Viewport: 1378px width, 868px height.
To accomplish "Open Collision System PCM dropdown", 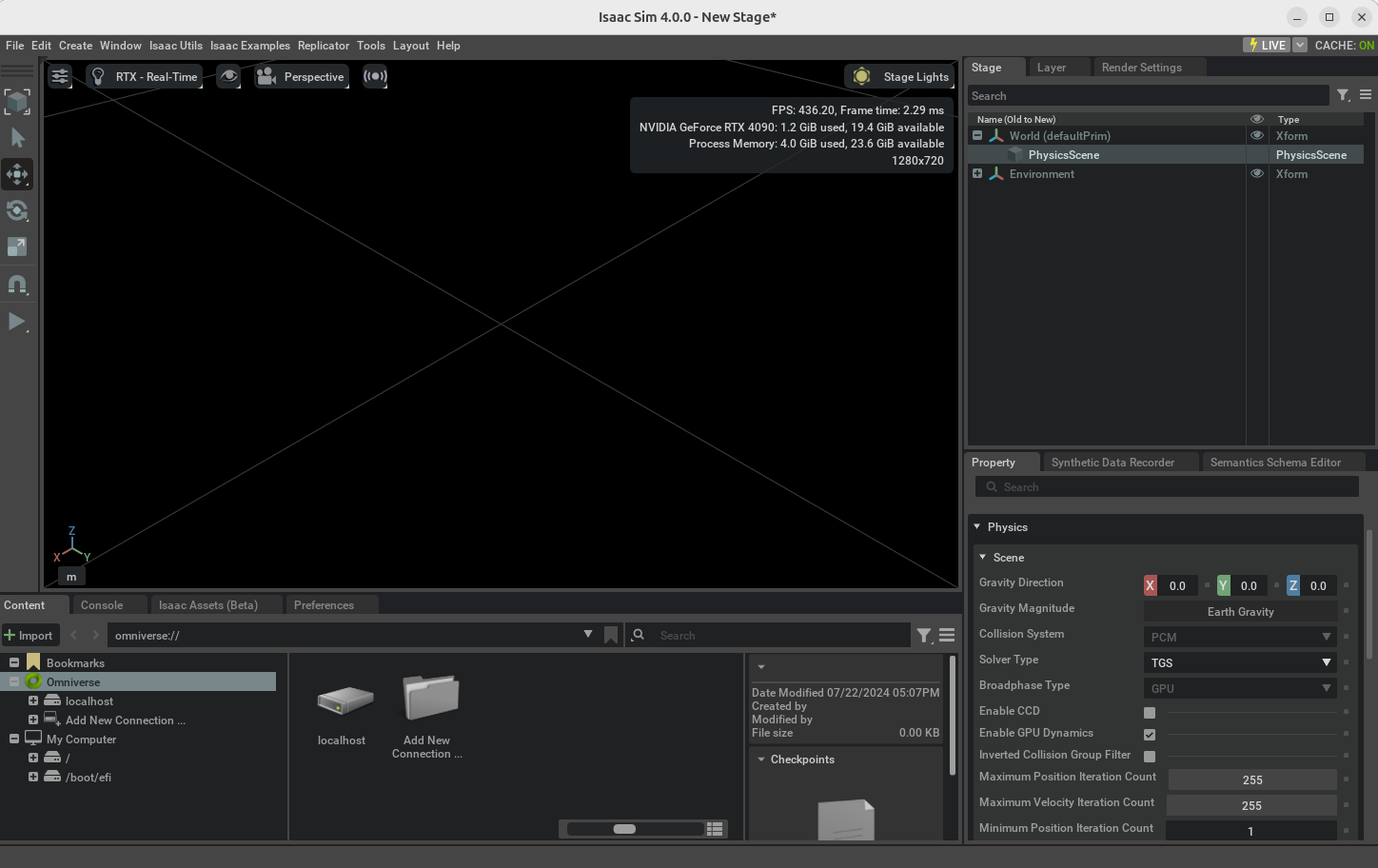I will point(1240,637).
